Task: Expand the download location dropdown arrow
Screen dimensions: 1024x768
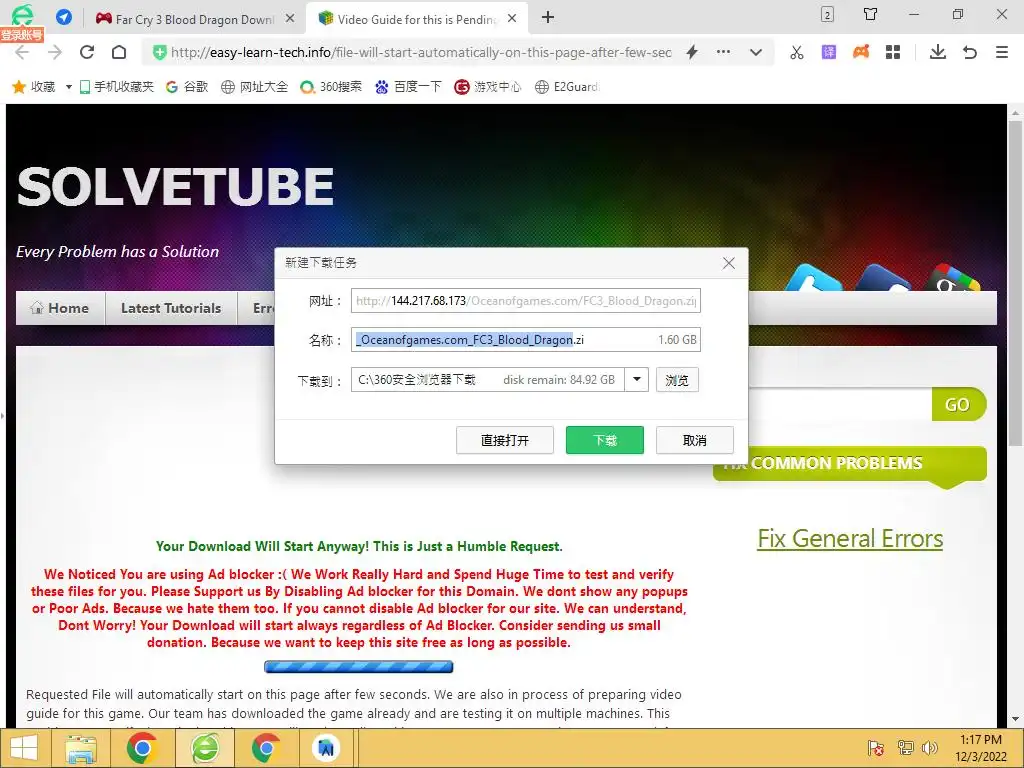Action: click(x=637, y=379)
